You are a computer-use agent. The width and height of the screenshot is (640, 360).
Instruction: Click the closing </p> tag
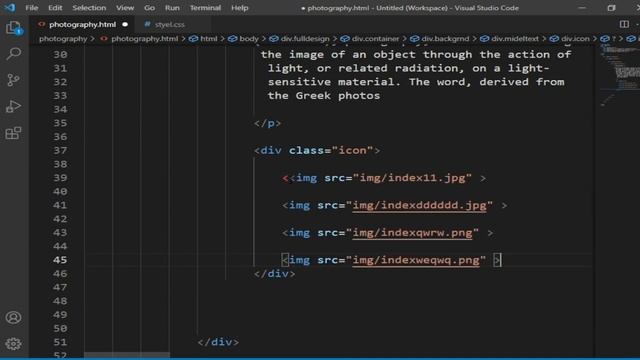pyautogui.click(x=267, y=123)
